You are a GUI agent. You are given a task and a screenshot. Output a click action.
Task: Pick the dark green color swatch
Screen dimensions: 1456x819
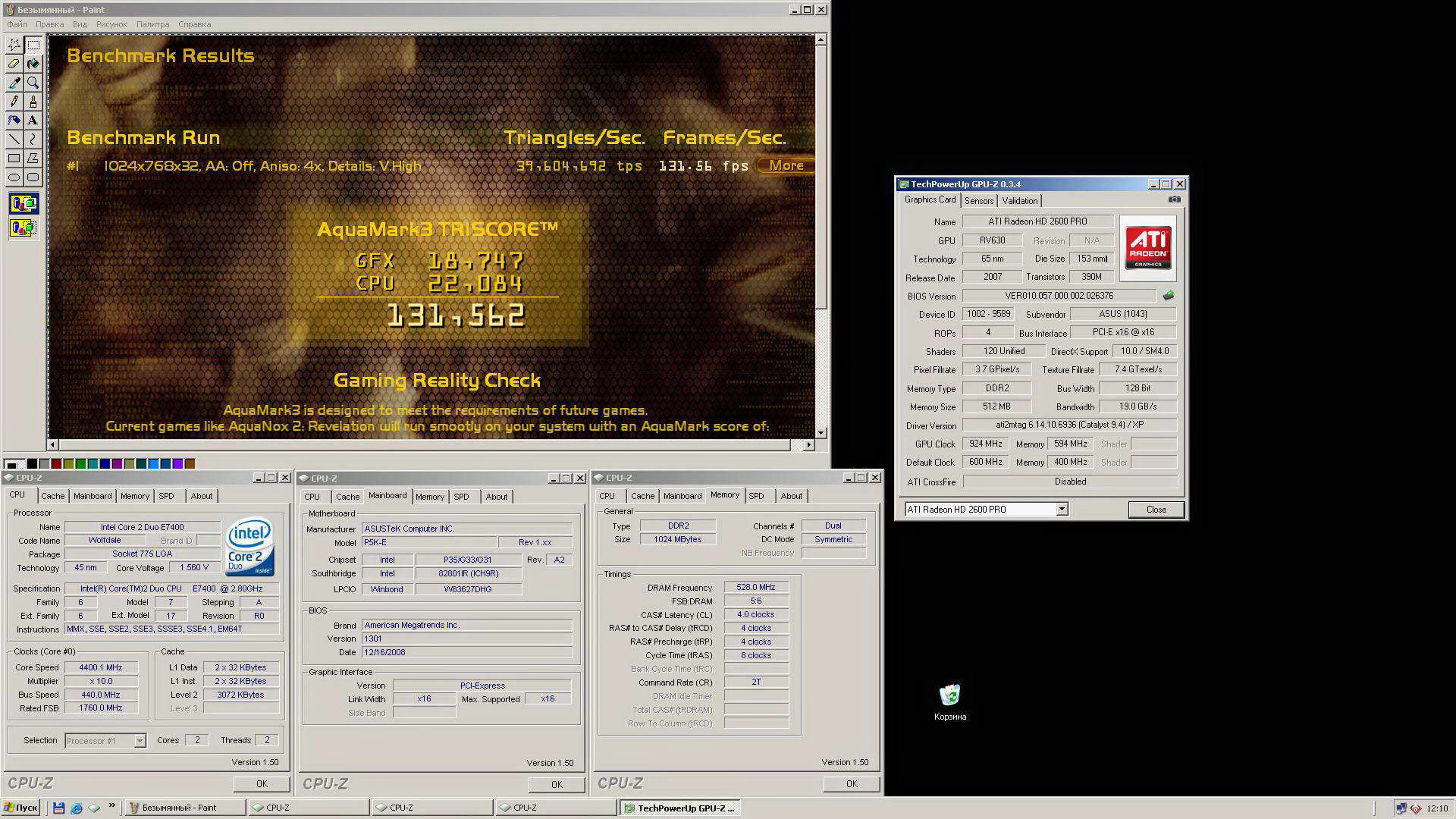click(80, 463)
